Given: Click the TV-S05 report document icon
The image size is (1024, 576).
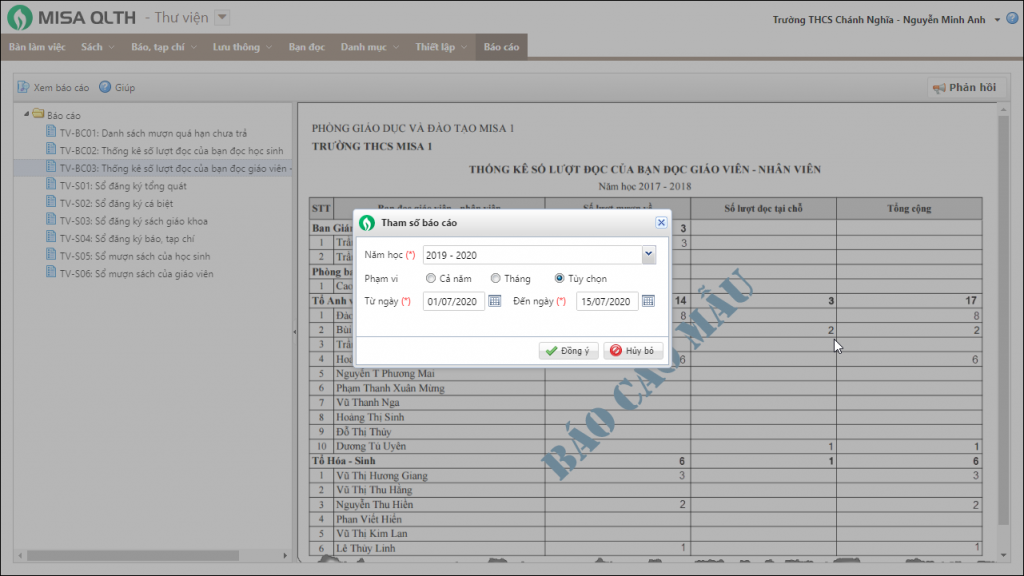Looking at the screenshot, I should click(x=51, y=255).
